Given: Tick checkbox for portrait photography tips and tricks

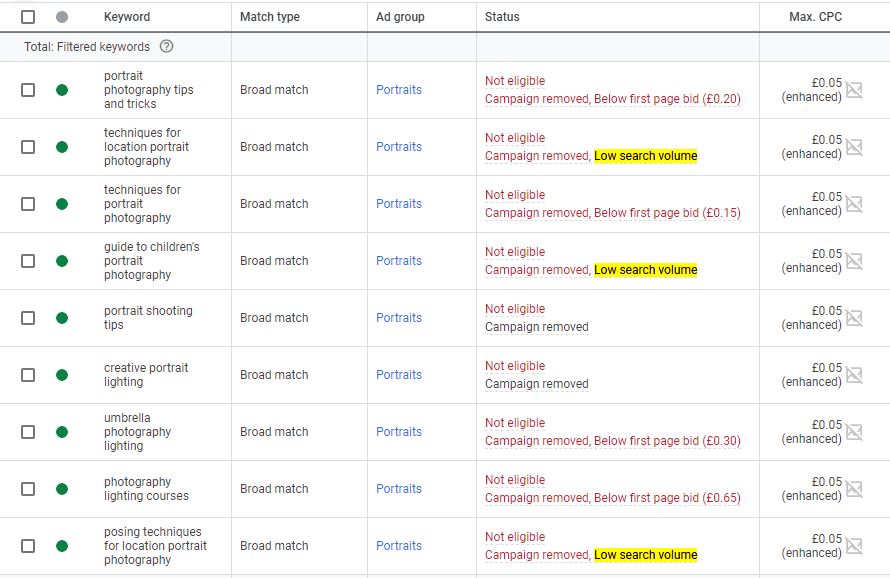Looking at the screenshot, I should (x=28, y=90).
